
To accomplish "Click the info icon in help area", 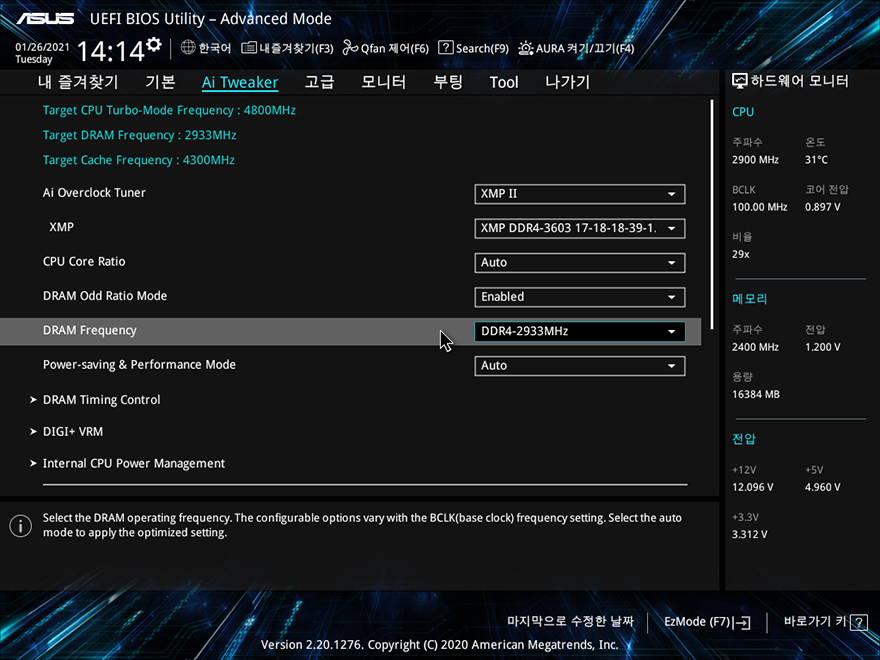I will (21, 526).
